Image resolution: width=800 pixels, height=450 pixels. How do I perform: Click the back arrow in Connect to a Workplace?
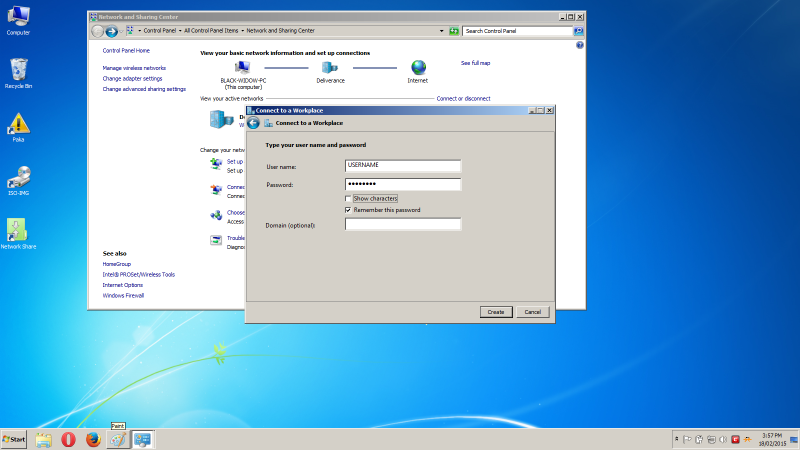[x=254, y=123]
